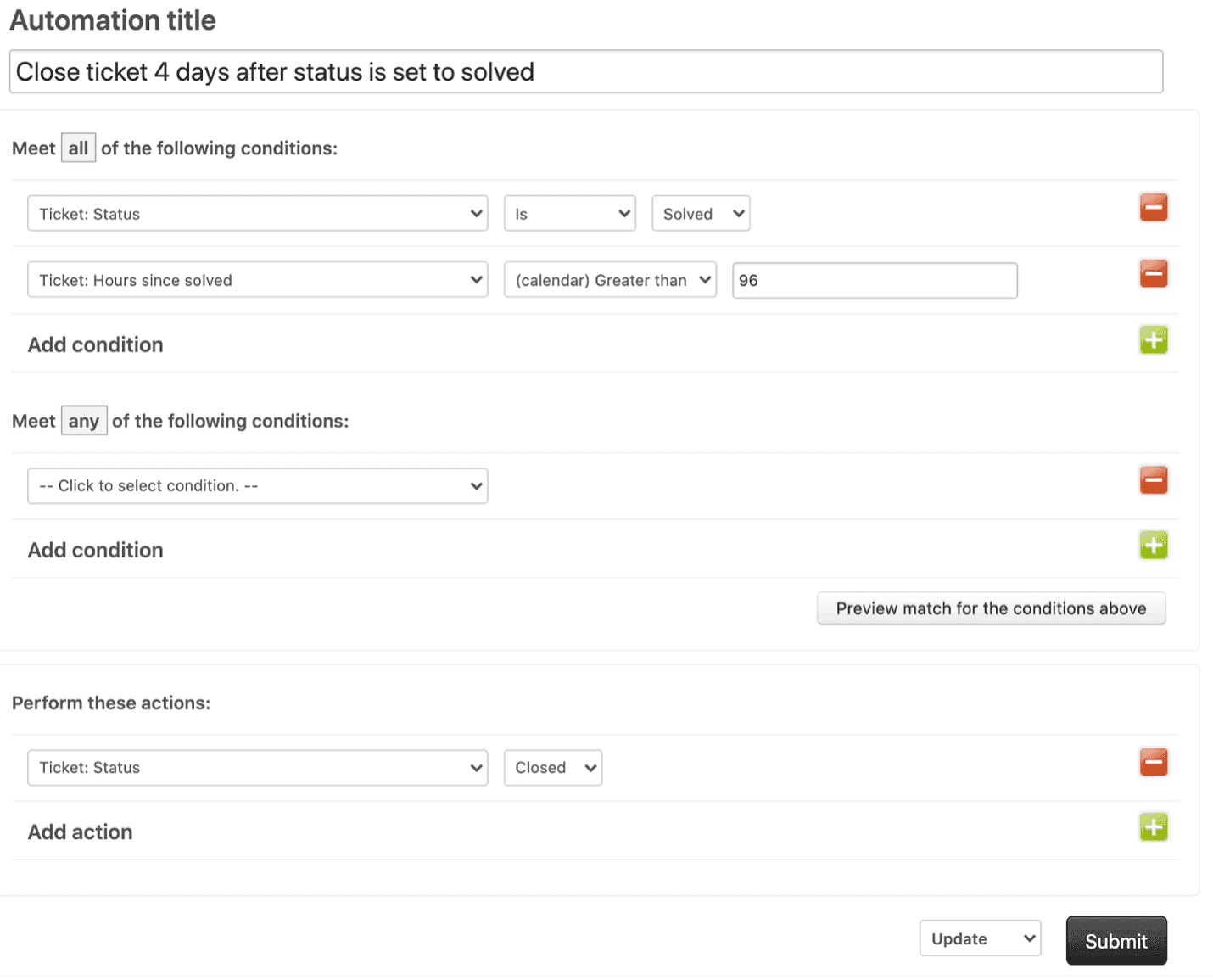Open the action Ticket: Status field dropdown

(x=257, y=768)
